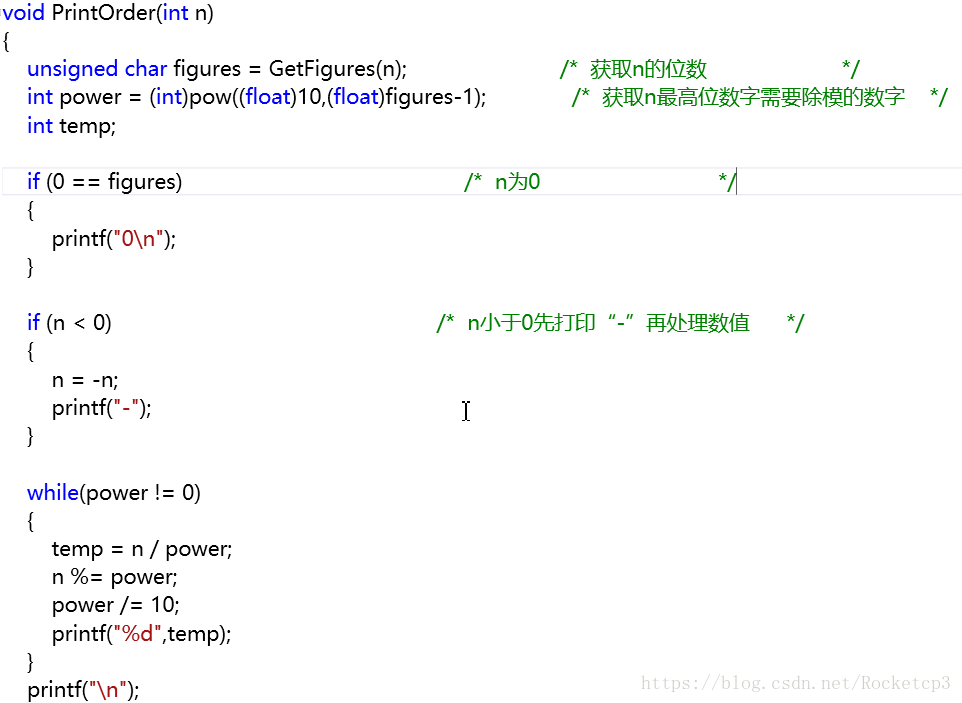Click the statement 'n %= power;'
Screen dimensions: 962x703
[114, 577]
